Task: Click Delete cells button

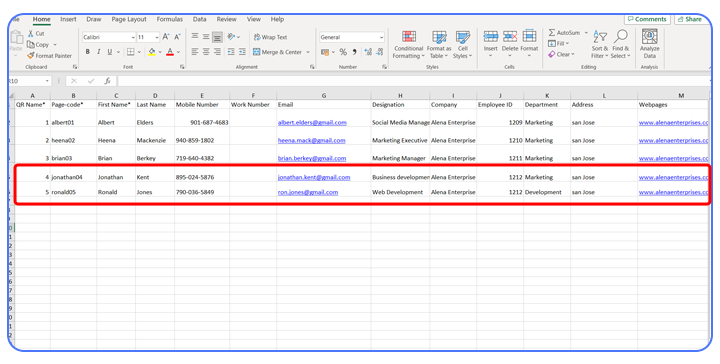Action: coord(510,44)
